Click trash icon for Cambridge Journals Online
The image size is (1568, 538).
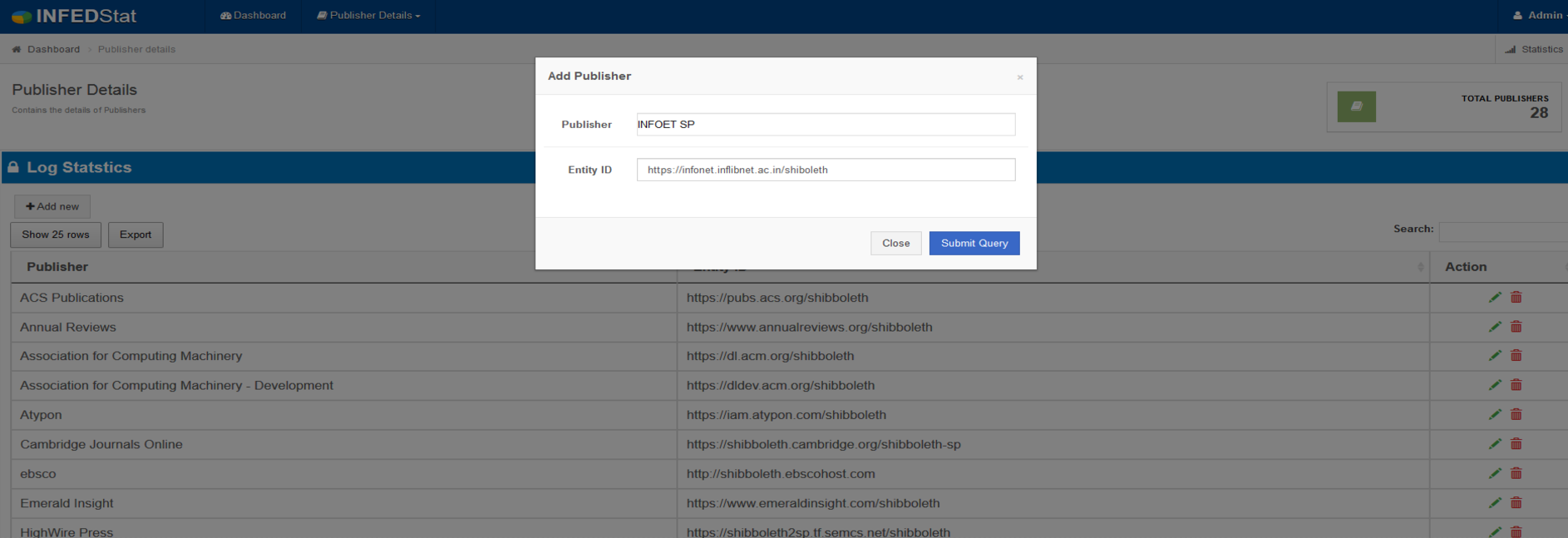[1516, 444]
